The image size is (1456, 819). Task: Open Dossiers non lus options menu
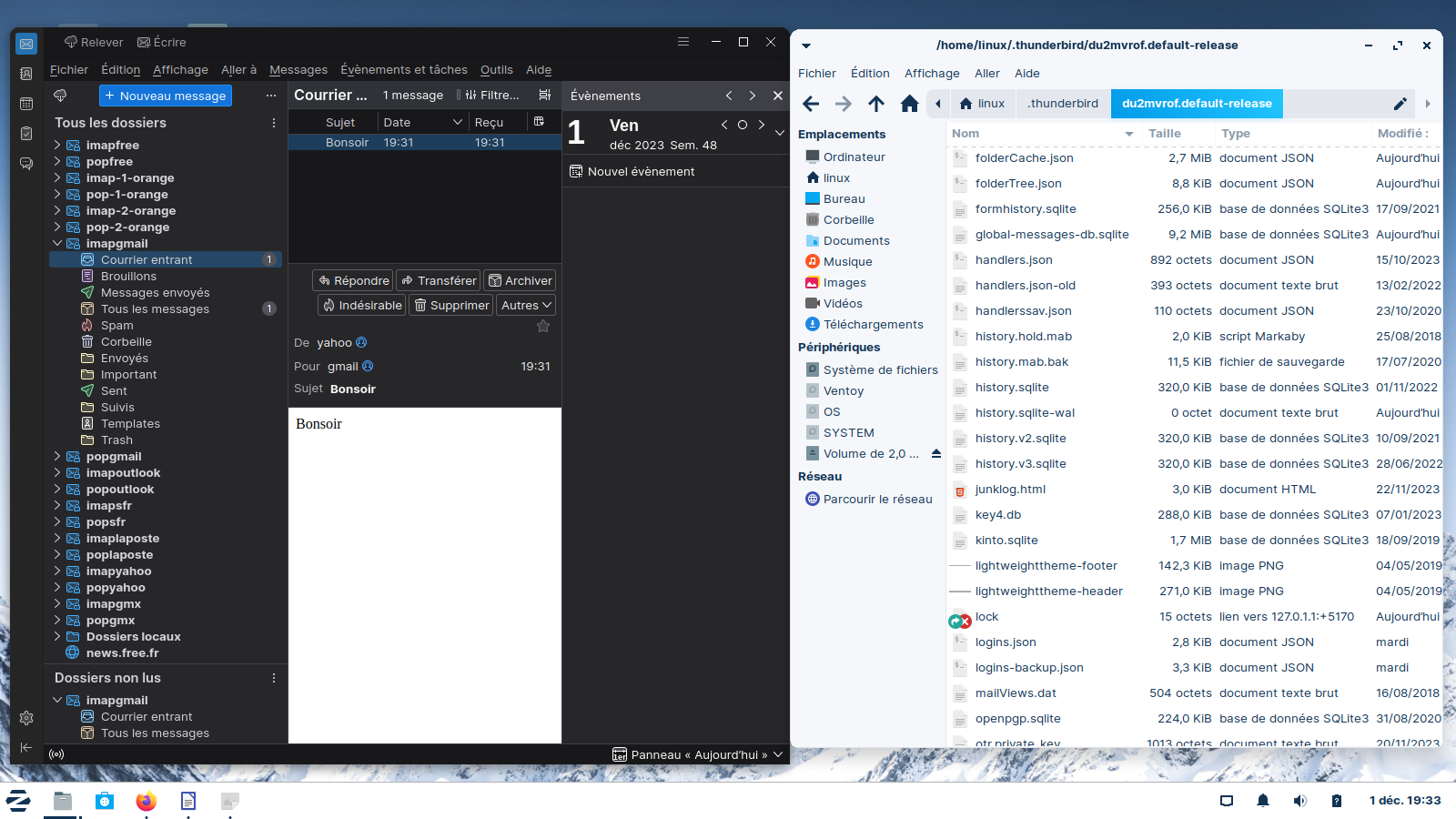(x=274, y=678)
